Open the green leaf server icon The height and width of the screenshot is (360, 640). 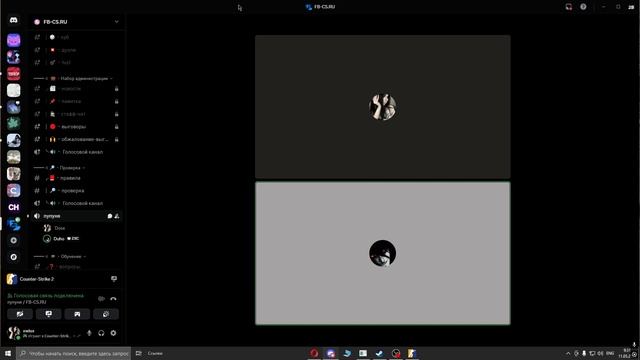(x=13, y=123)
